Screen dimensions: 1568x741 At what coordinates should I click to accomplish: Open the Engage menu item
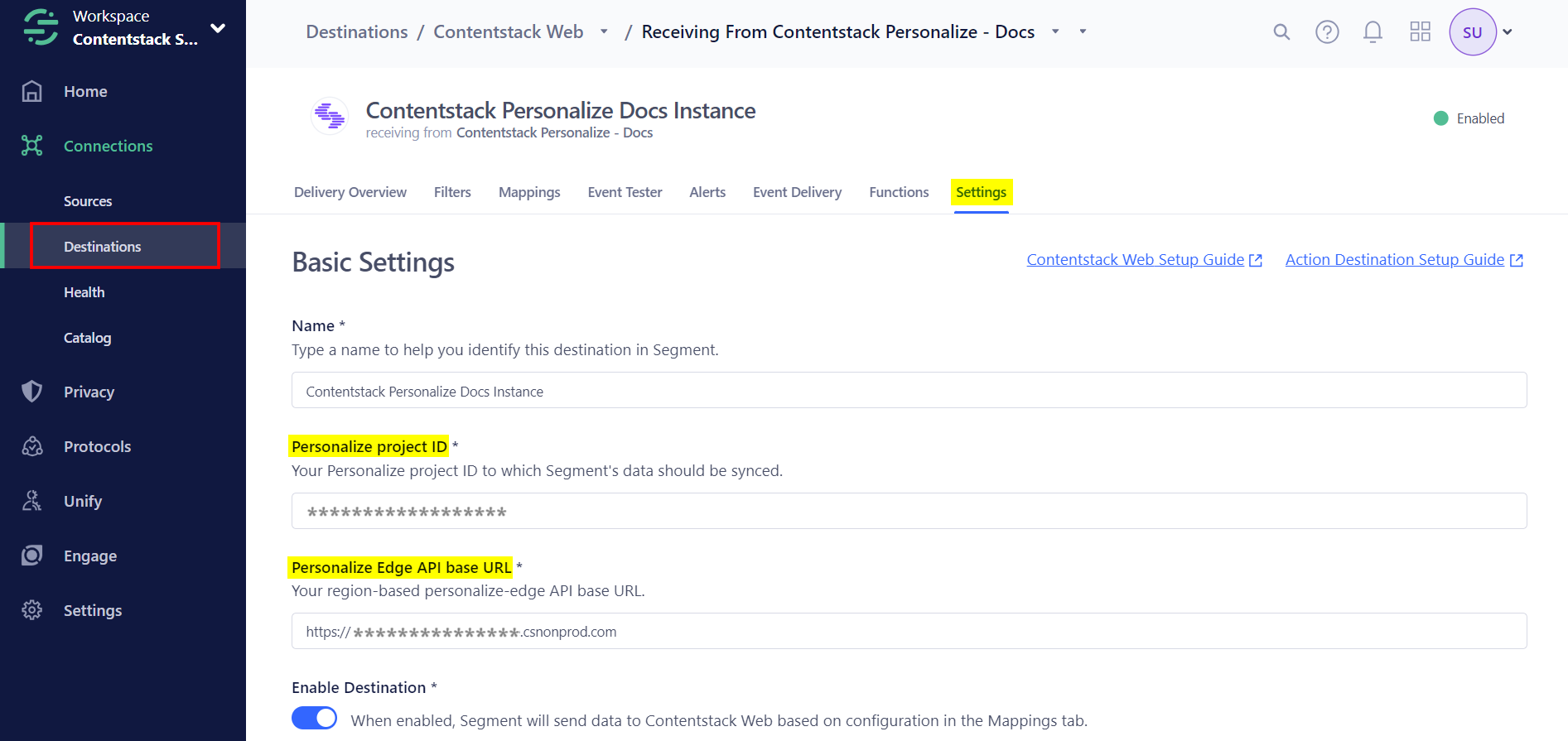coord(90,556)
